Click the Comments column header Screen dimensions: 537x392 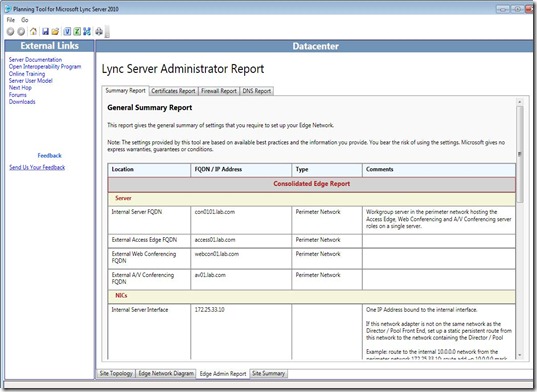(439, 169)
